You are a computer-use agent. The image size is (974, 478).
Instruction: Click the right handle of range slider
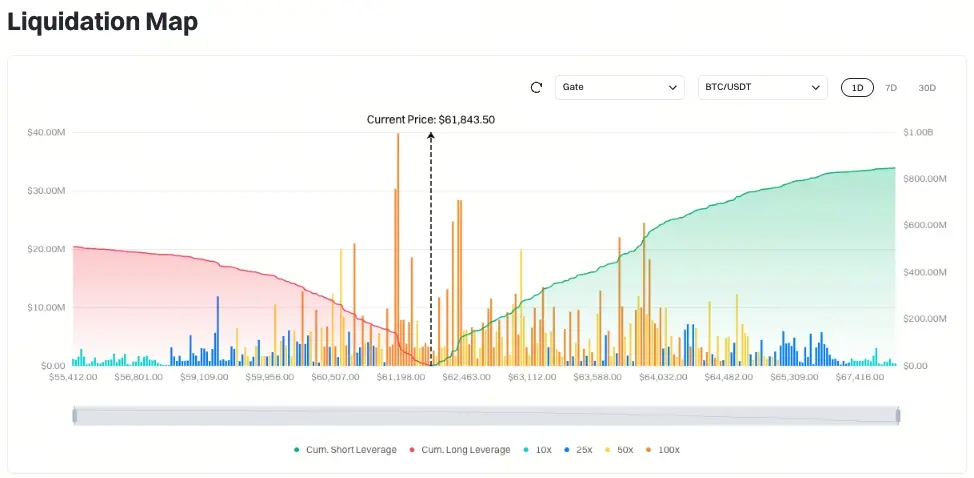click(898, 416)
